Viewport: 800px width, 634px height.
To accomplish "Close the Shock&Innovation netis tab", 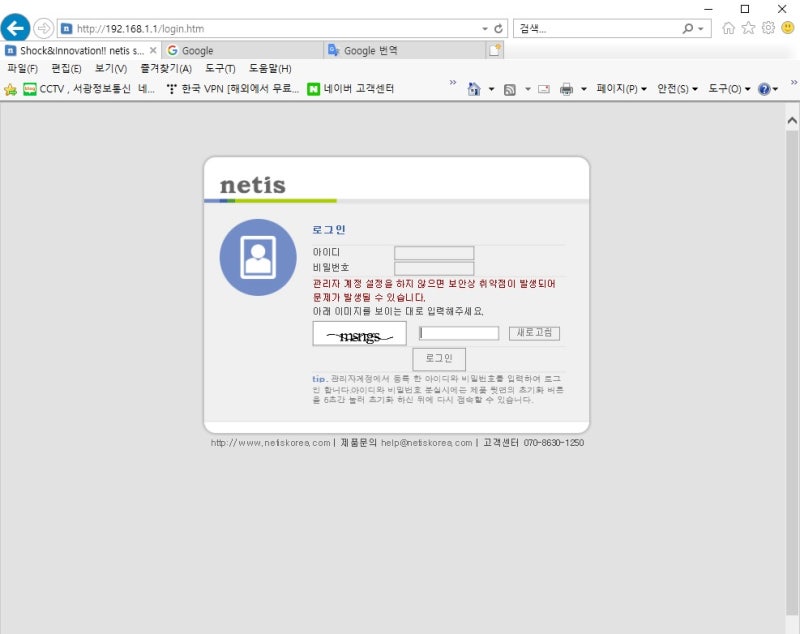I will [x=153, y=50].
